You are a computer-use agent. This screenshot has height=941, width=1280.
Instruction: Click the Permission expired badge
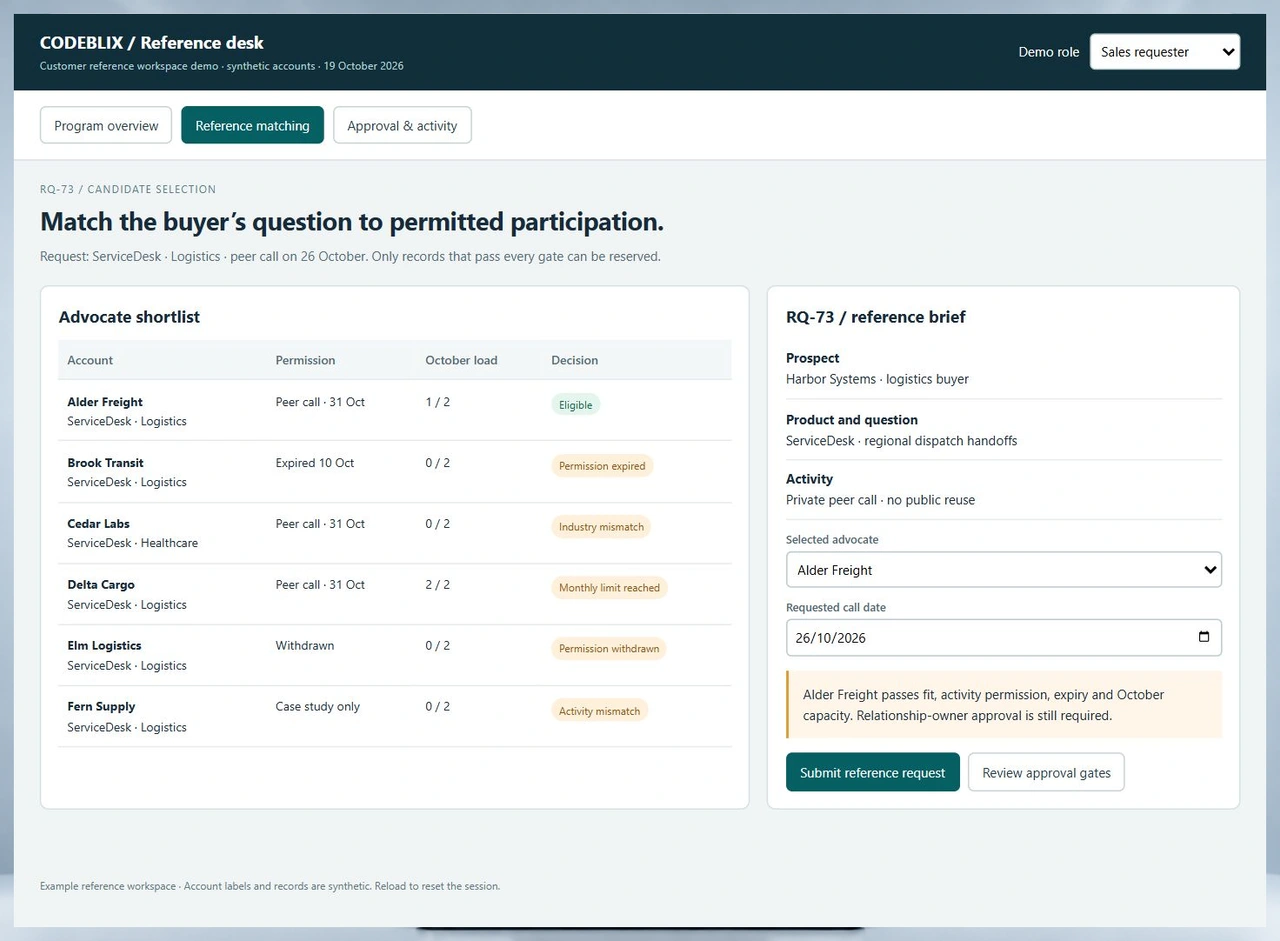tap(602, 466)
